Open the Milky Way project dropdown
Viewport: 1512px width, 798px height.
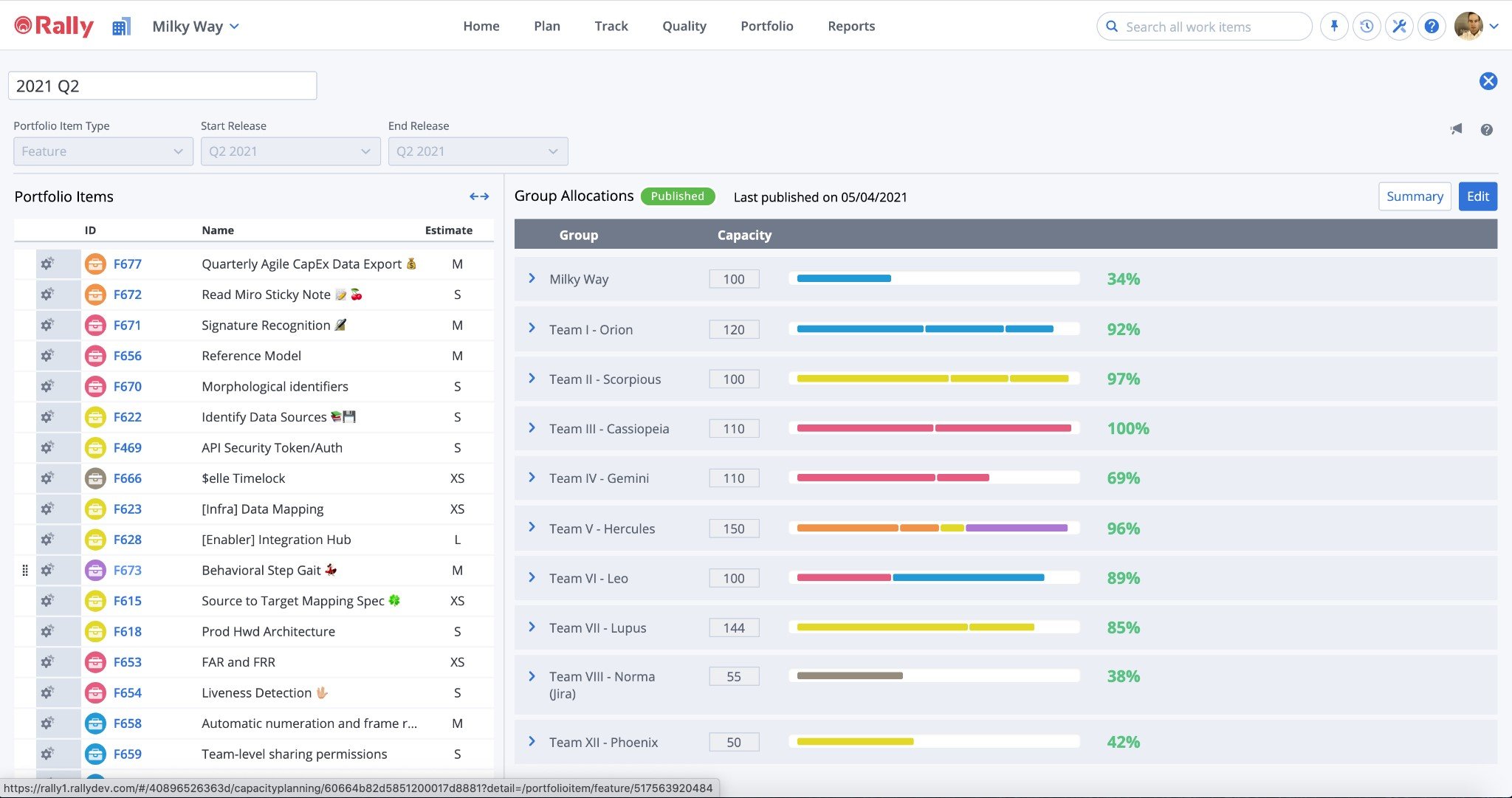[x=196, y=27]
